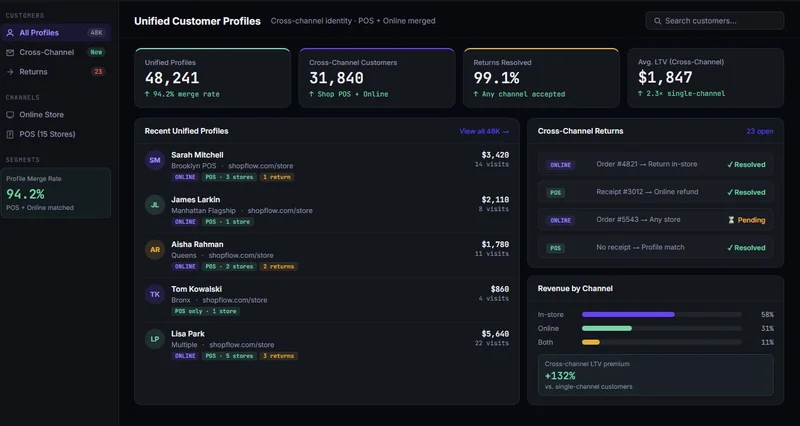Go to Returns in the sidebar

(x=55, y=72)
